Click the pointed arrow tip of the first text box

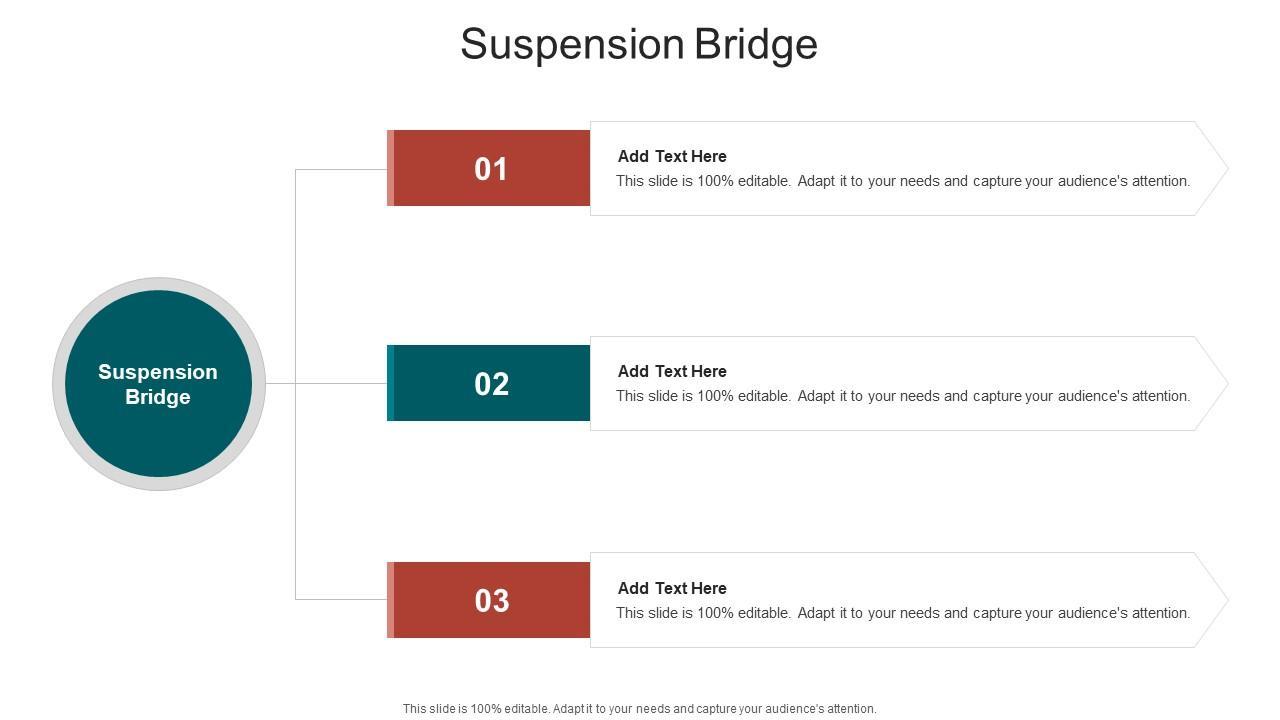(x=1215, y=168)
